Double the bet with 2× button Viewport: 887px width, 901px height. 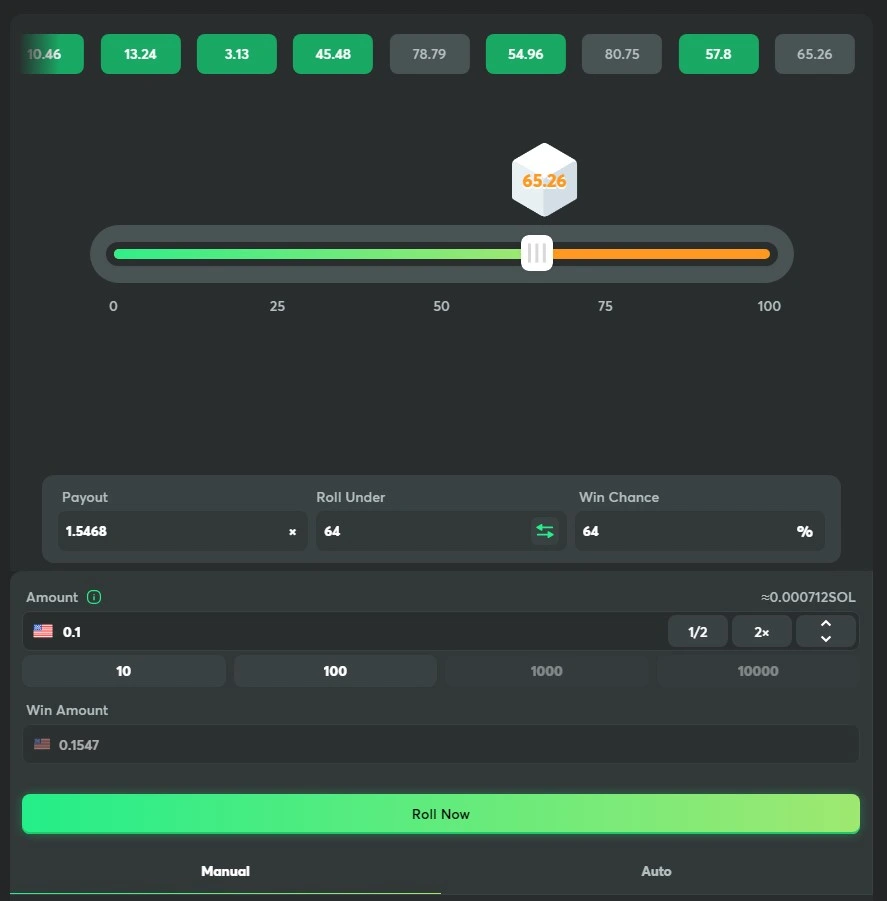[x=761, y=632]
